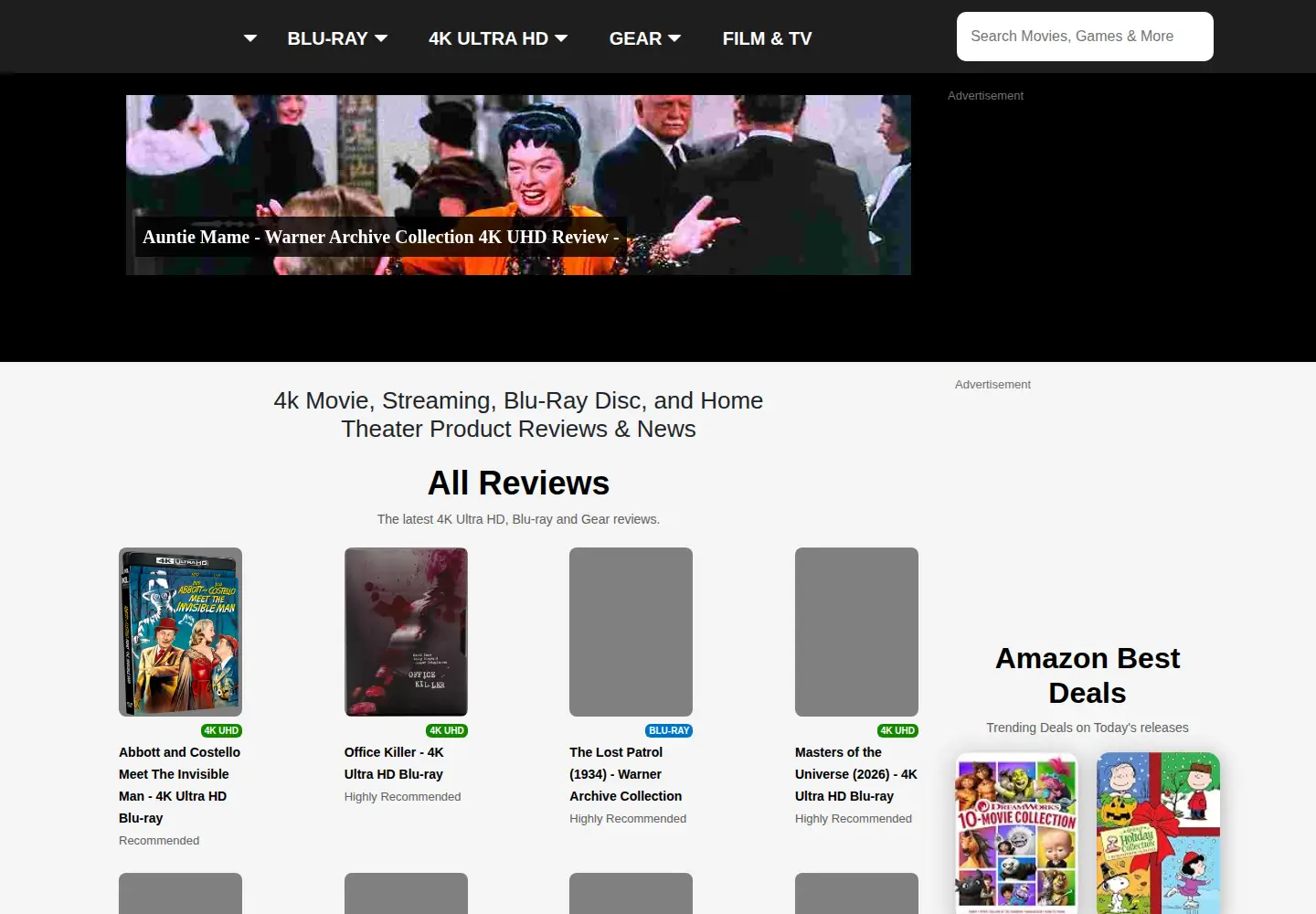This screenshot has width=1316, height=914.
Task: Open the unlabeled dropdown arrow before BLU-RAY
Action: point(250,38)
